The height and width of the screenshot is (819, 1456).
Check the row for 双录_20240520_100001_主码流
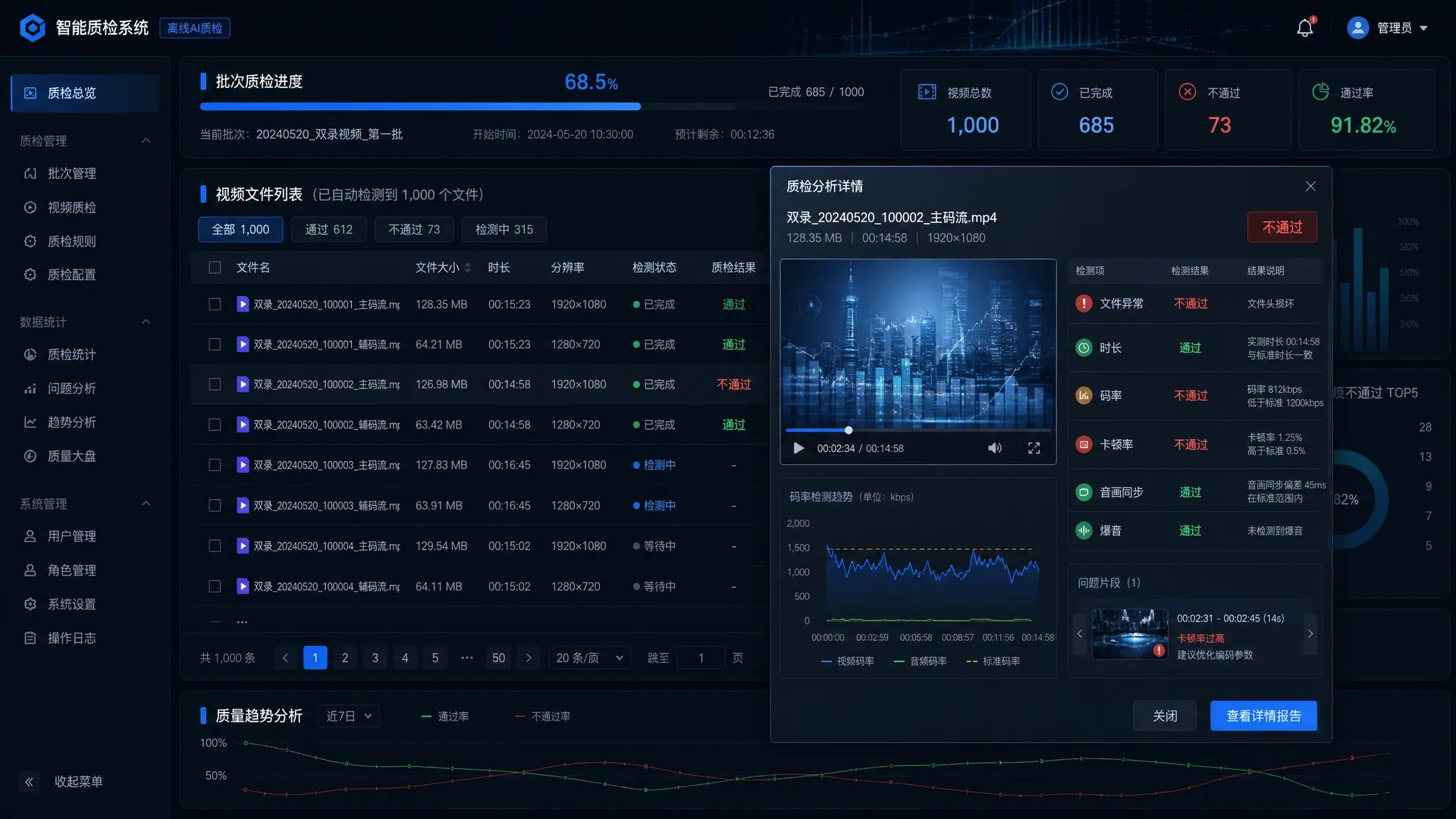pyautogui.click(x=215, y=304)
